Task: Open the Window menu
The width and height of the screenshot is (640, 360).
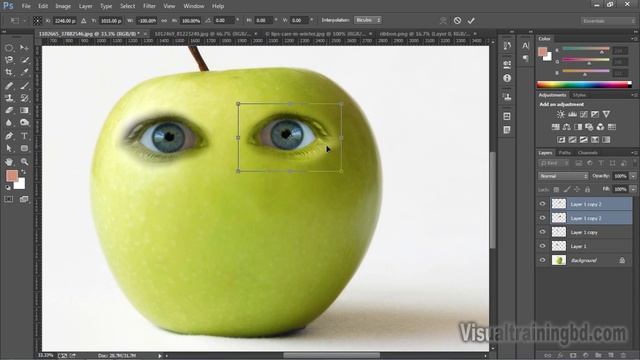Action: pyautogui.click(x=193, y=6)
